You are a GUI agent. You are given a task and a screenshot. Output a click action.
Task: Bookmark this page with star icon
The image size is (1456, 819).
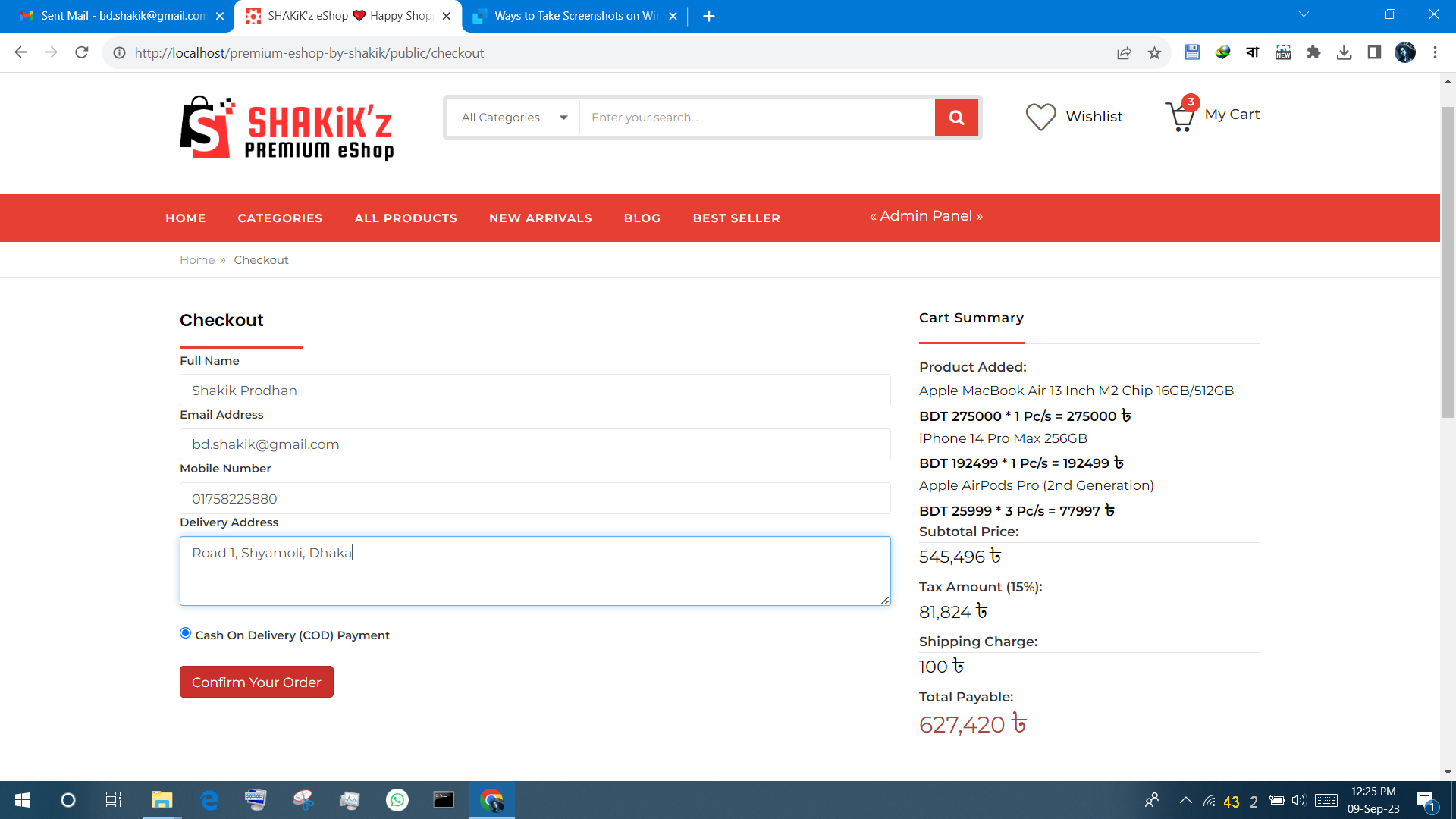(x=1154, y=53)
